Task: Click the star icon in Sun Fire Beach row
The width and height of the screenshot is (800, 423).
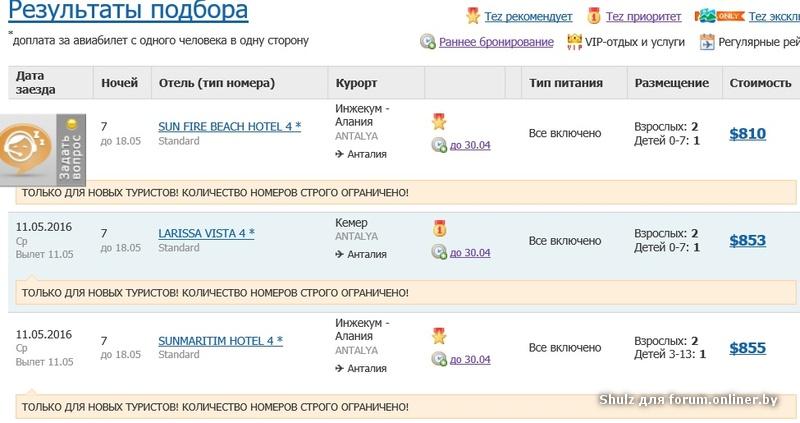Action: click(x=439, y=121)
